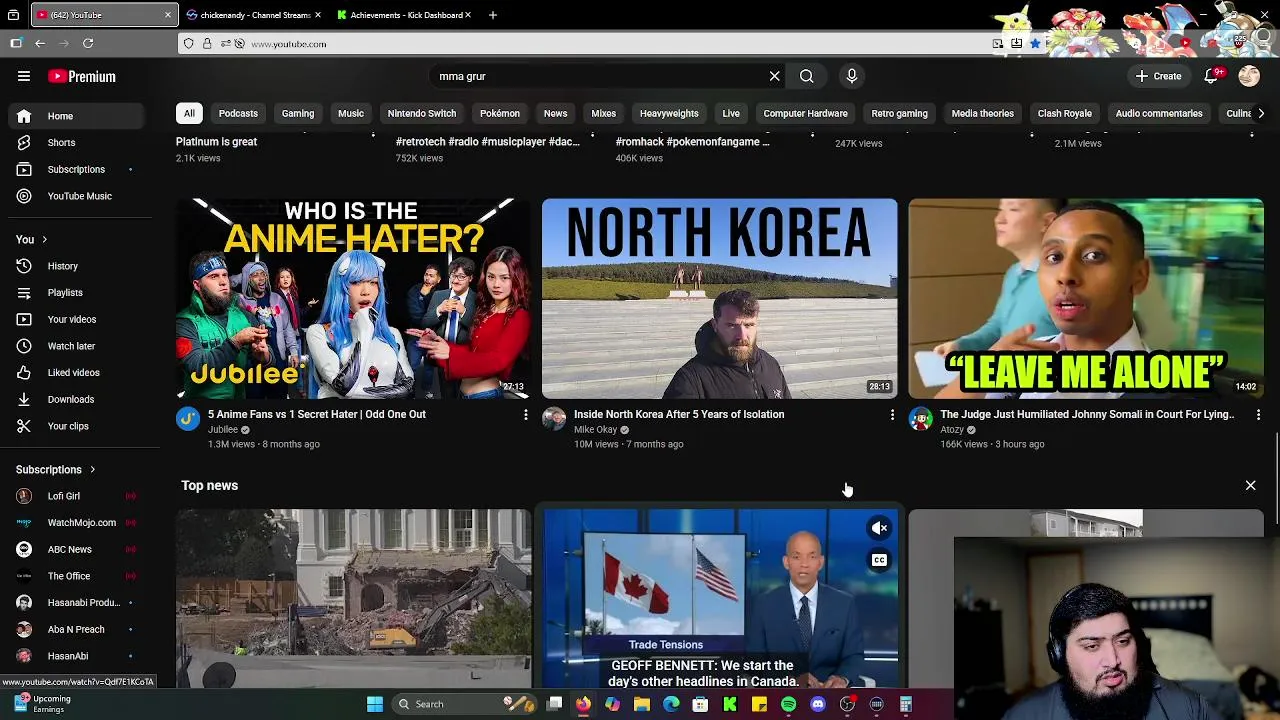Screen dimensions: 1280x720
Task: Open the North Korea video thumbnail
Action: click(x=720, y=298)
